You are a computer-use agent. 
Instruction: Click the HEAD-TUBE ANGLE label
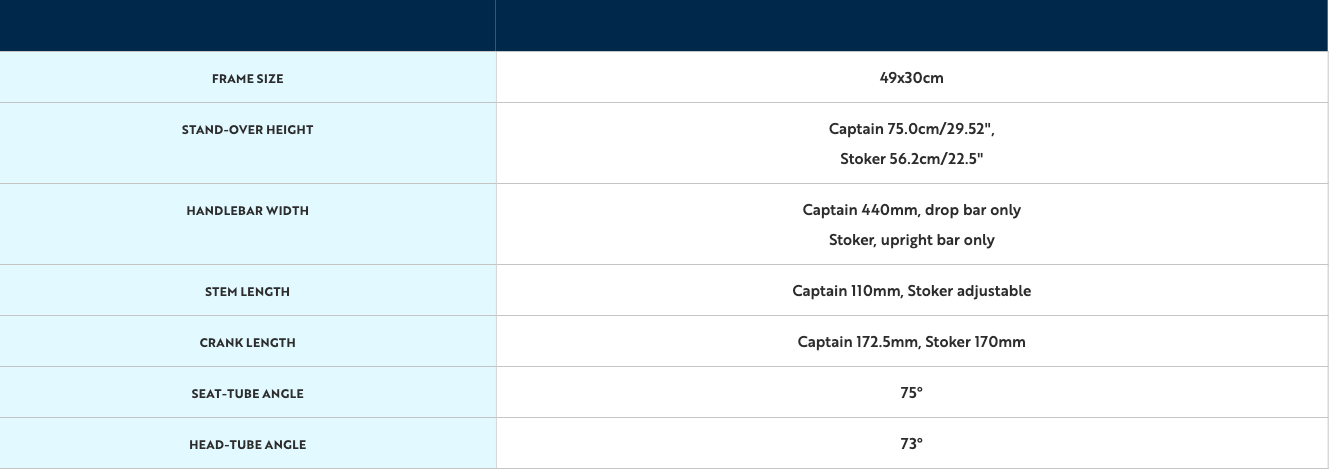tap(247, 445)
